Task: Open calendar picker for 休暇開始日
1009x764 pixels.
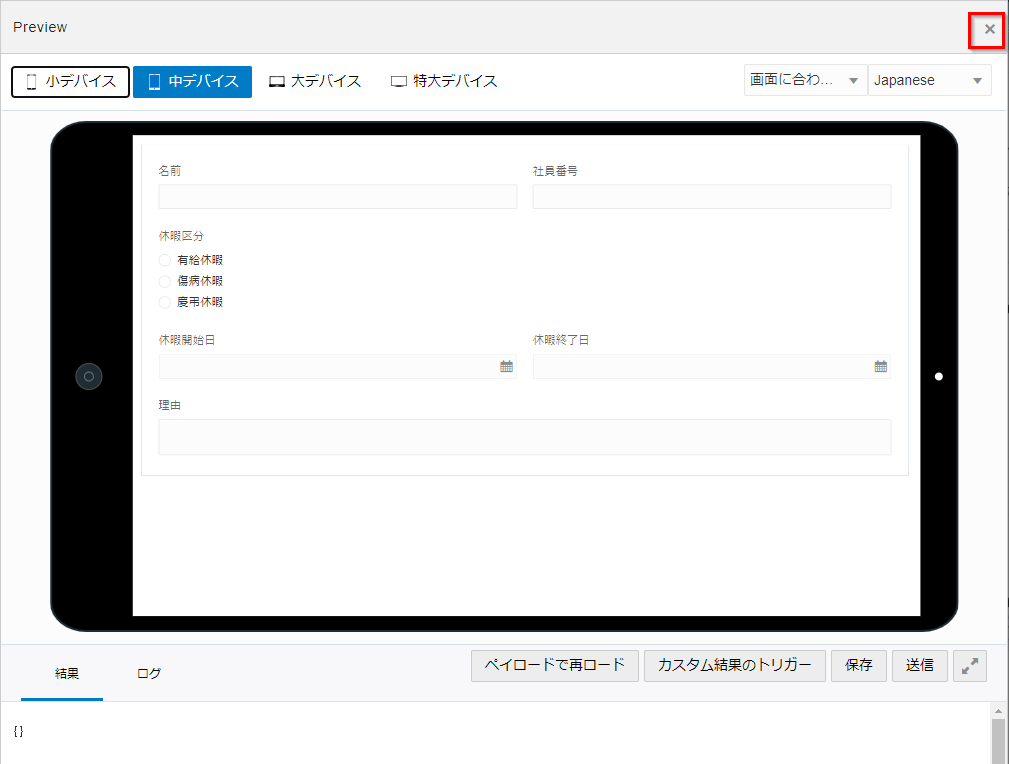Action: (x=506, y=367)
